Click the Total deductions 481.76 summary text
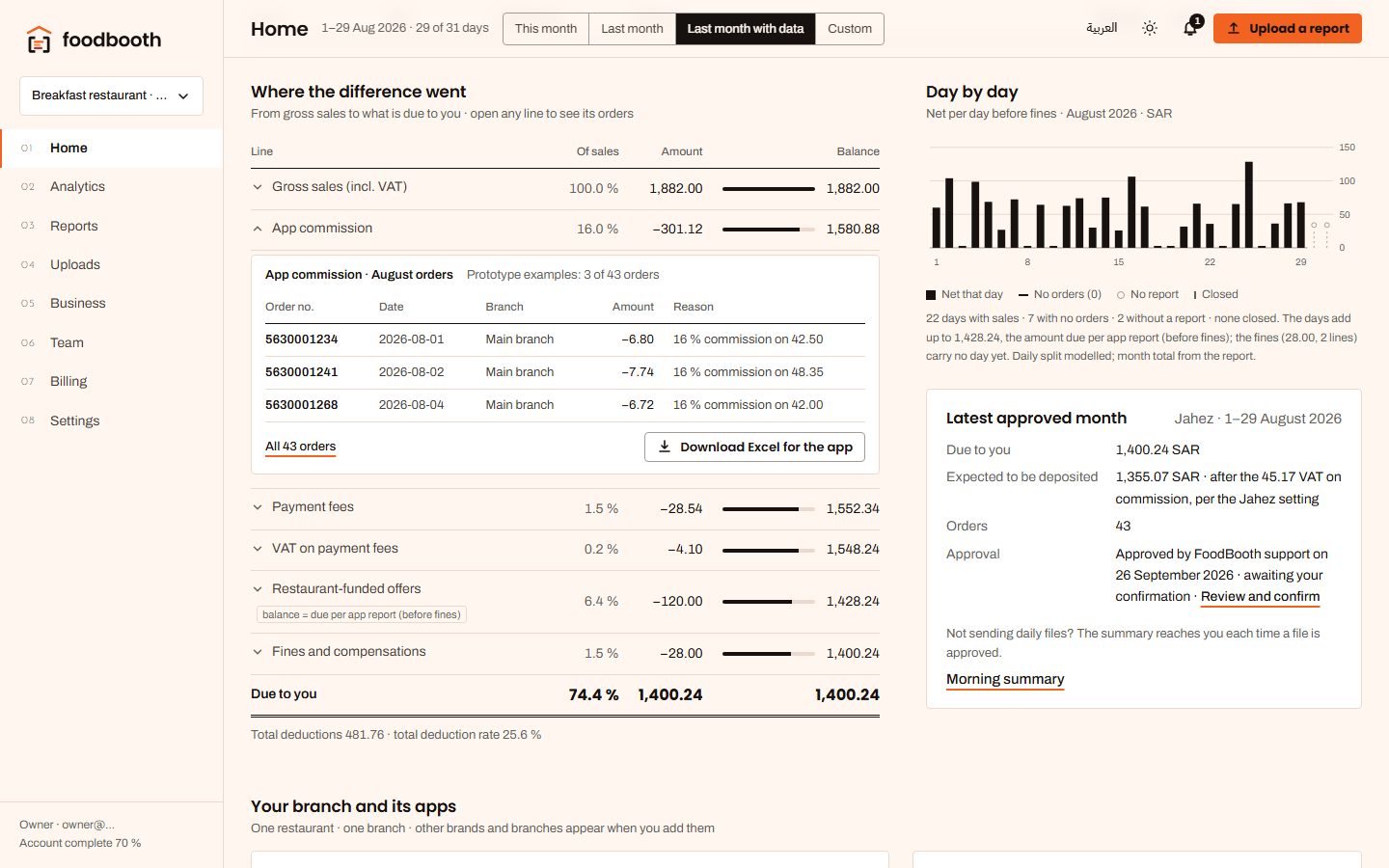The image size is (1389, 868). click(395, 735)
